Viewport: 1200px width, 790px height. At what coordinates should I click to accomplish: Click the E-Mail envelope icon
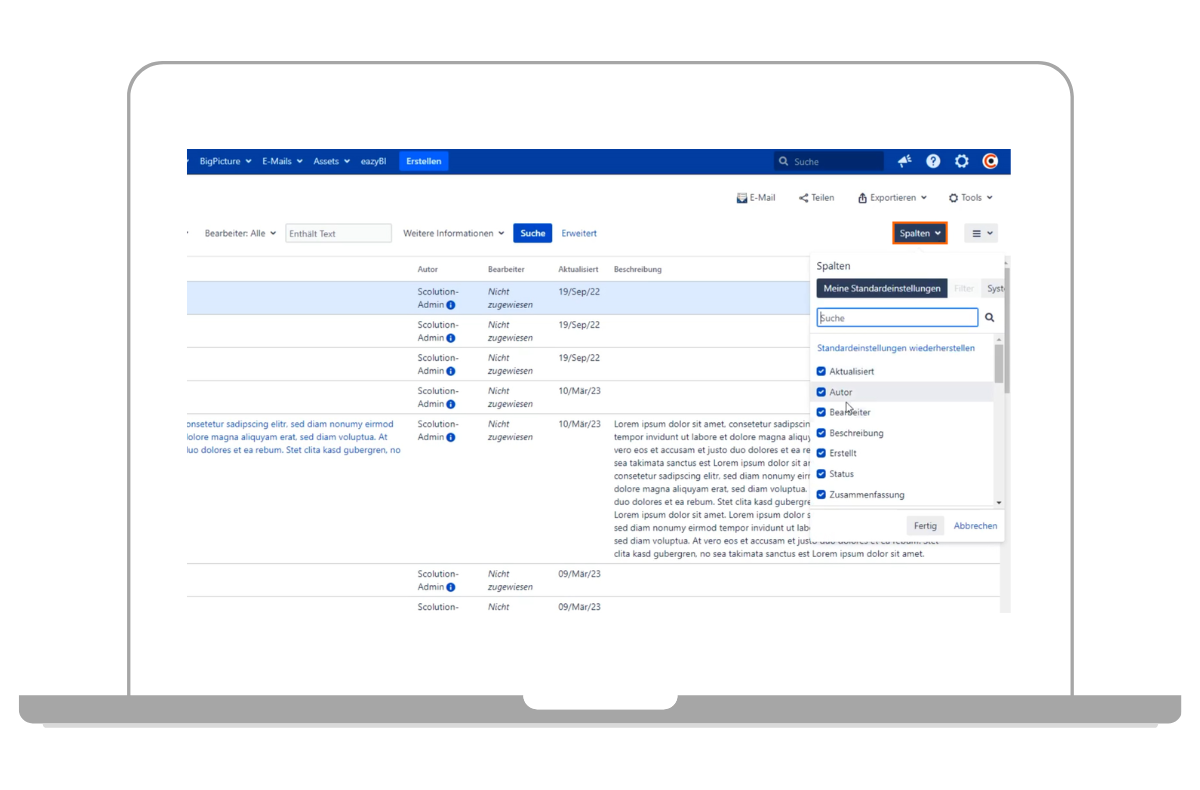[742, 198]
